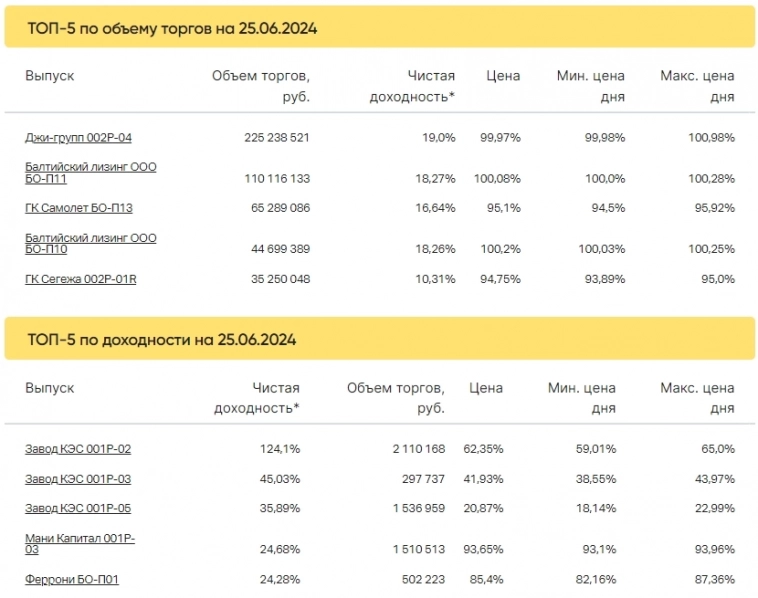Follow the ГК Сегежа 002Р-01R link

[x=80, y=279]
